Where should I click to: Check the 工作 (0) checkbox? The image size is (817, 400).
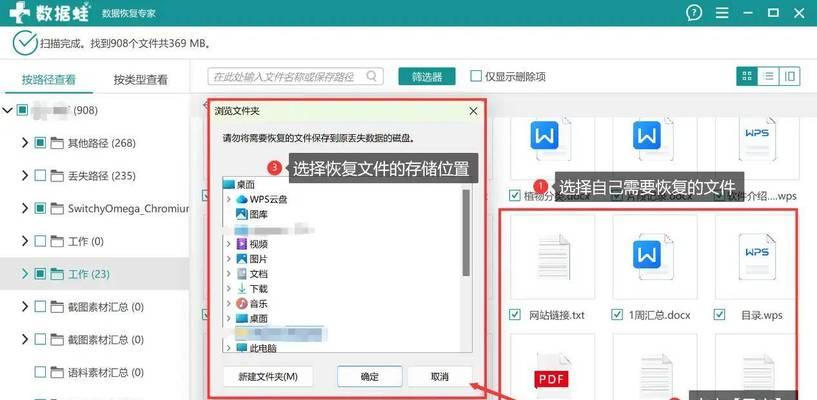[x=40, y=241]
